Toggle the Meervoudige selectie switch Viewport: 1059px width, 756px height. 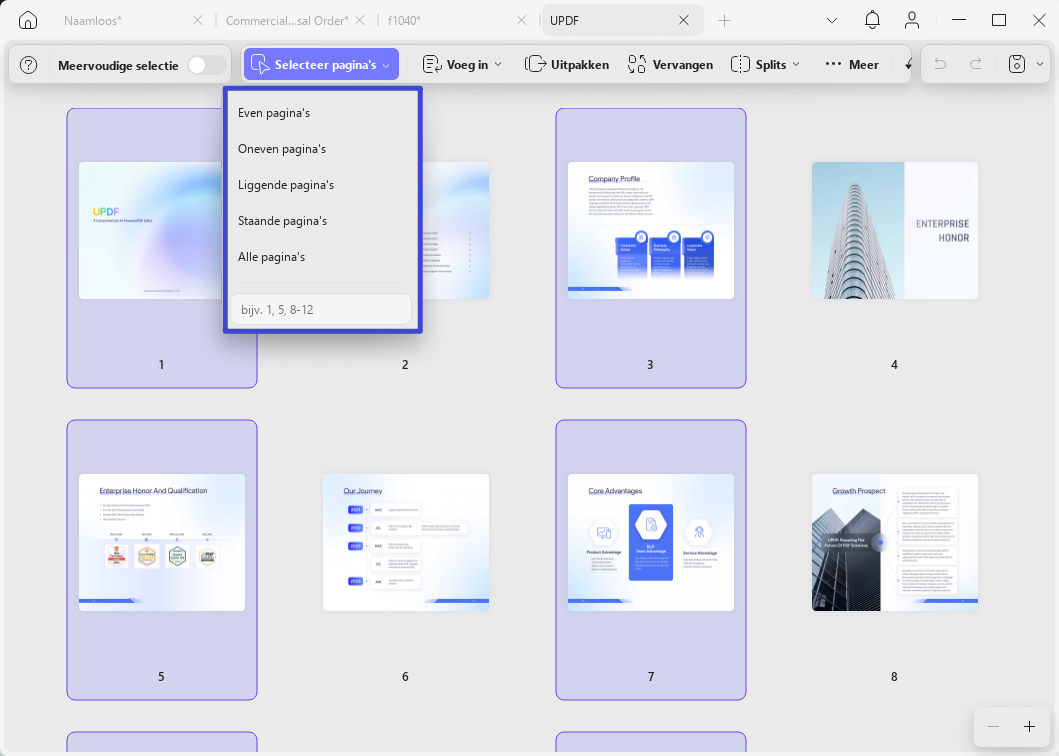pos(207,65)
